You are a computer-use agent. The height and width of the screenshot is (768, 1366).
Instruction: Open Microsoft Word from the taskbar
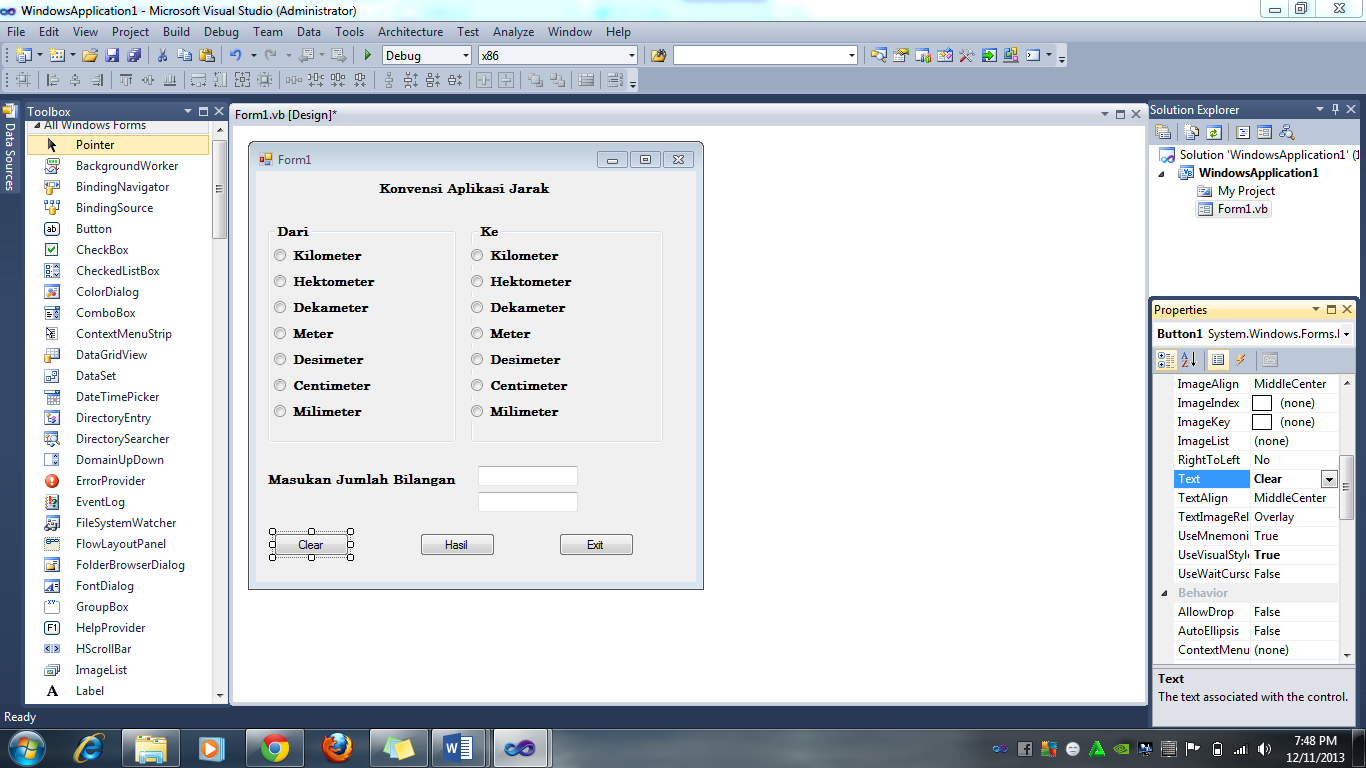[x=458, y=747]
